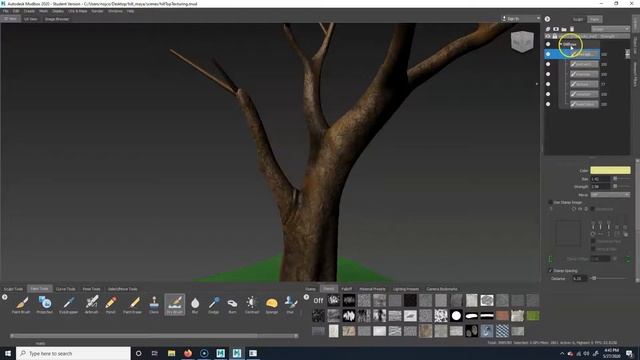Select the Dry Brush tool
Screen dimensions: 640x360
click(175, 304)
